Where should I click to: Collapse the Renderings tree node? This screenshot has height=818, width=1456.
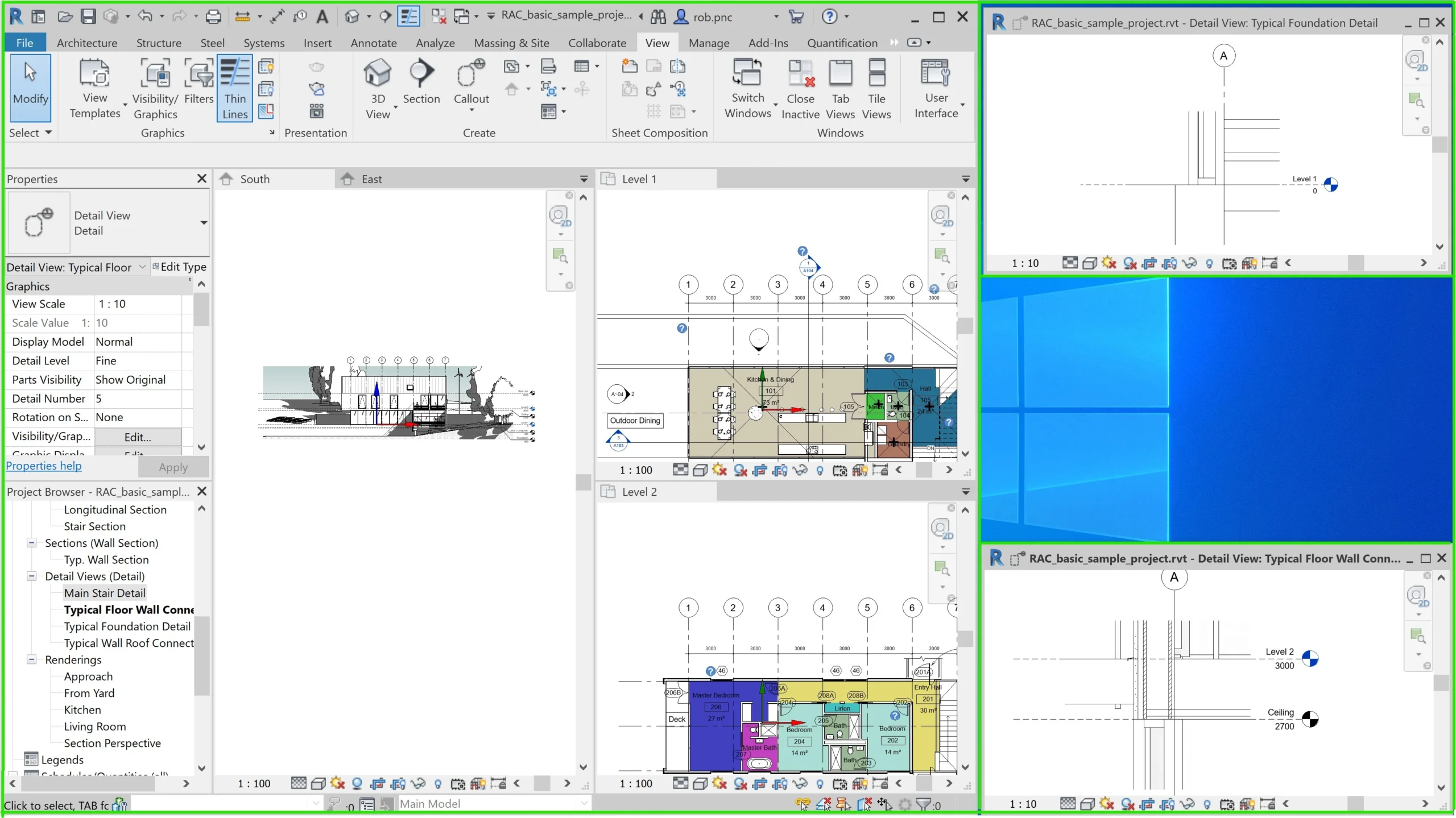coord(32,659)
